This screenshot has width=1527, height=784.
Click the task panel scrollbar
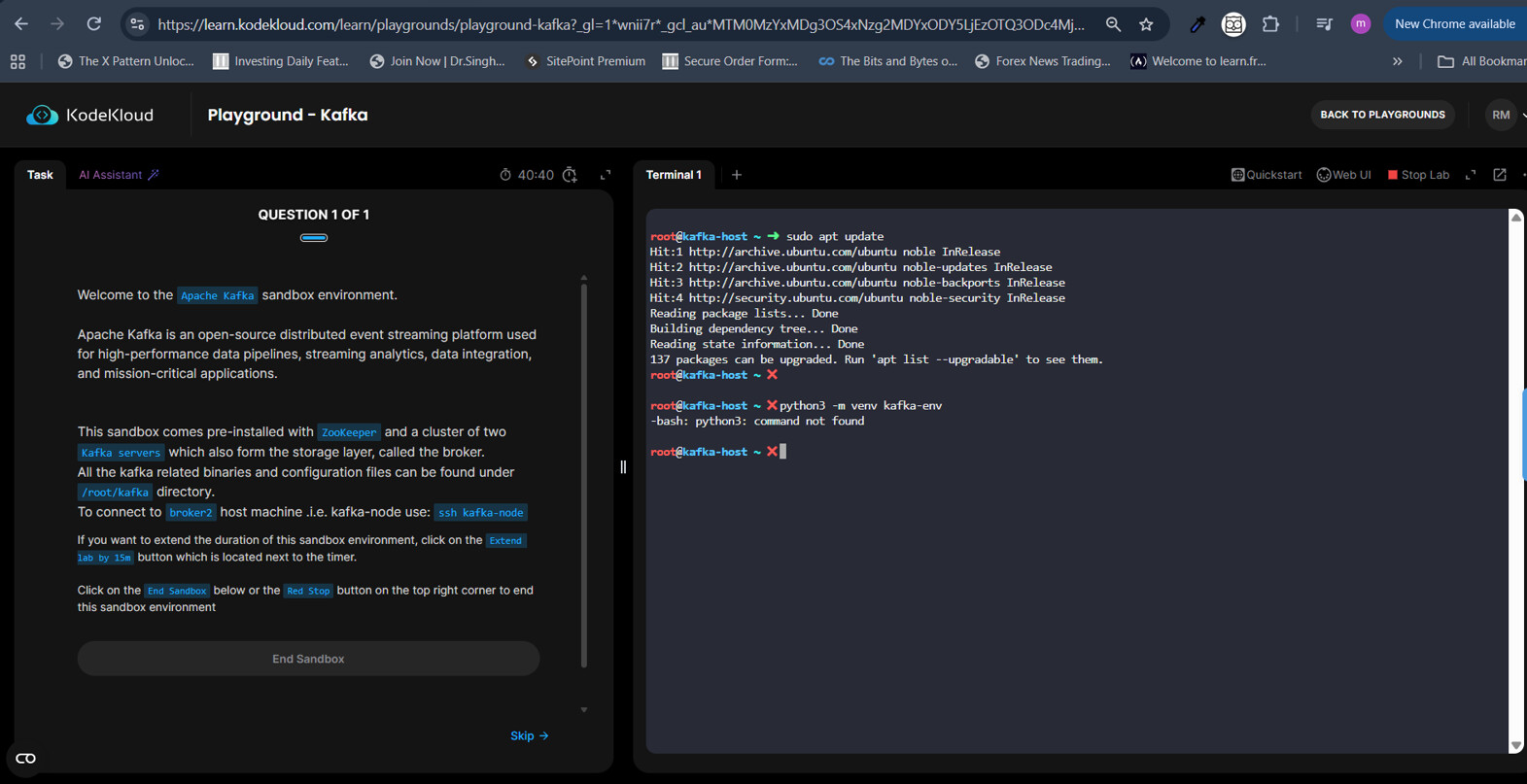(x=584, y=474)
